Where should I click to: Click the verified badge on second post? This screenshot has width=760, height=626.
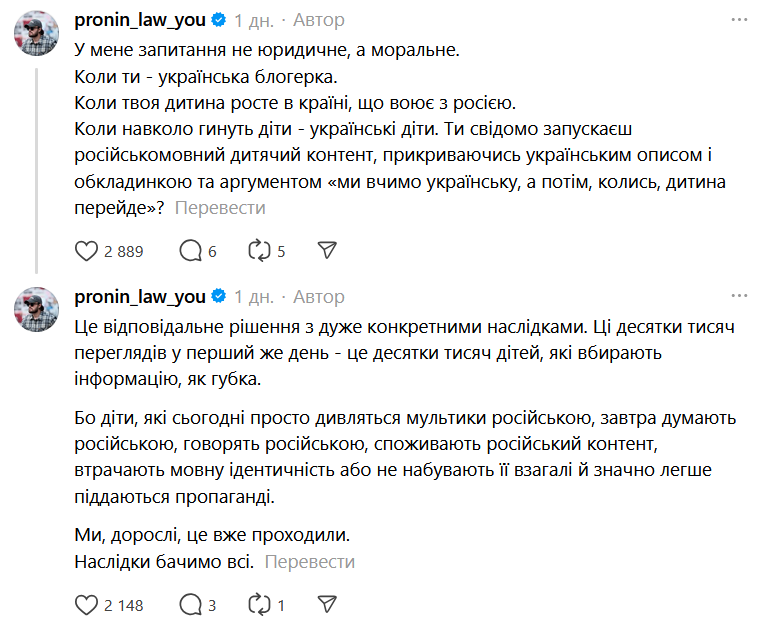218,296
